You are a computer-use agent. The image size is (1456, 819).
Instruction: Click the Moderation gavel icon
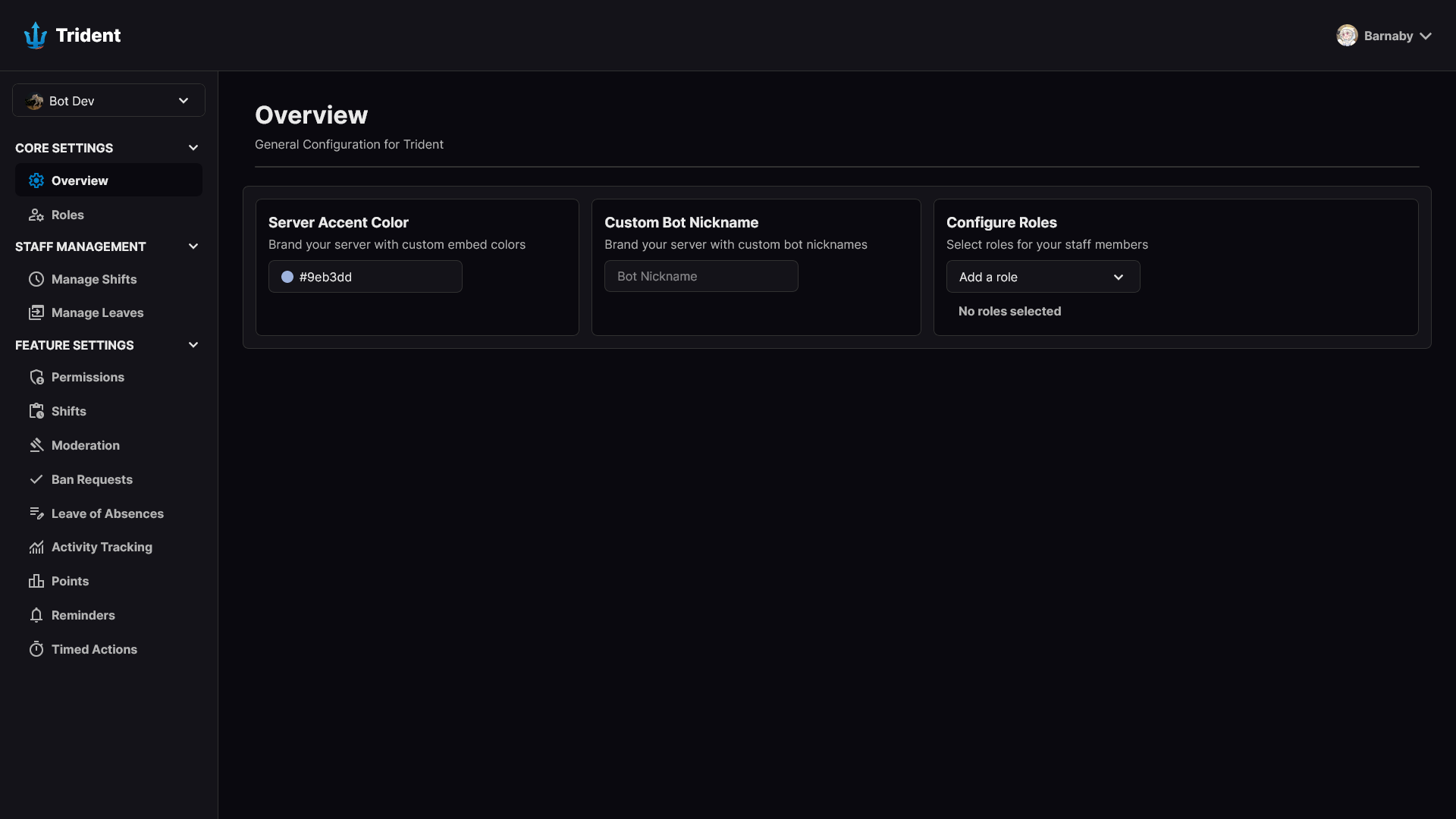pyautogui.click(x=36, y=445)
